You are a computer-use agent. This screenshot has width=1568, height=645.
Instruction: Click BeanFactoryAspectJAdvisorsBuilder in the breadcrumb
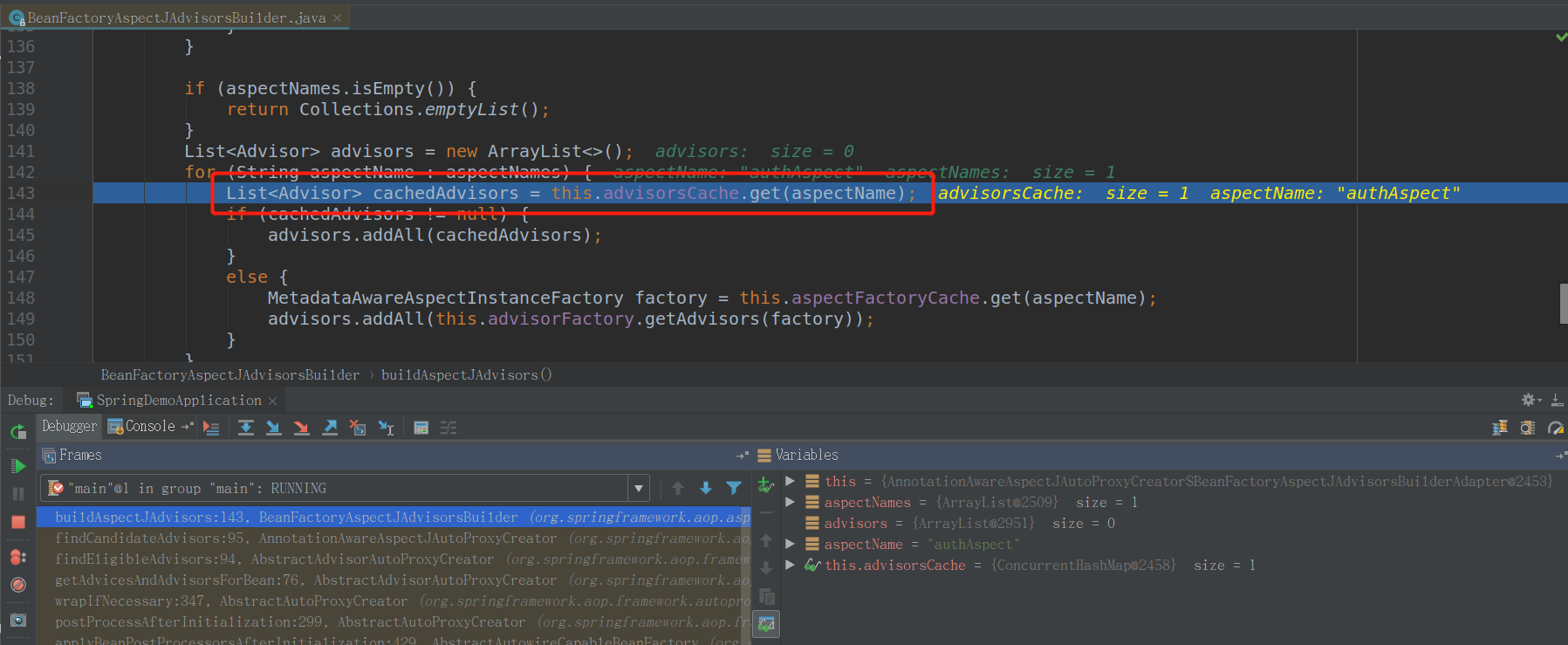(x=230, y=374)
